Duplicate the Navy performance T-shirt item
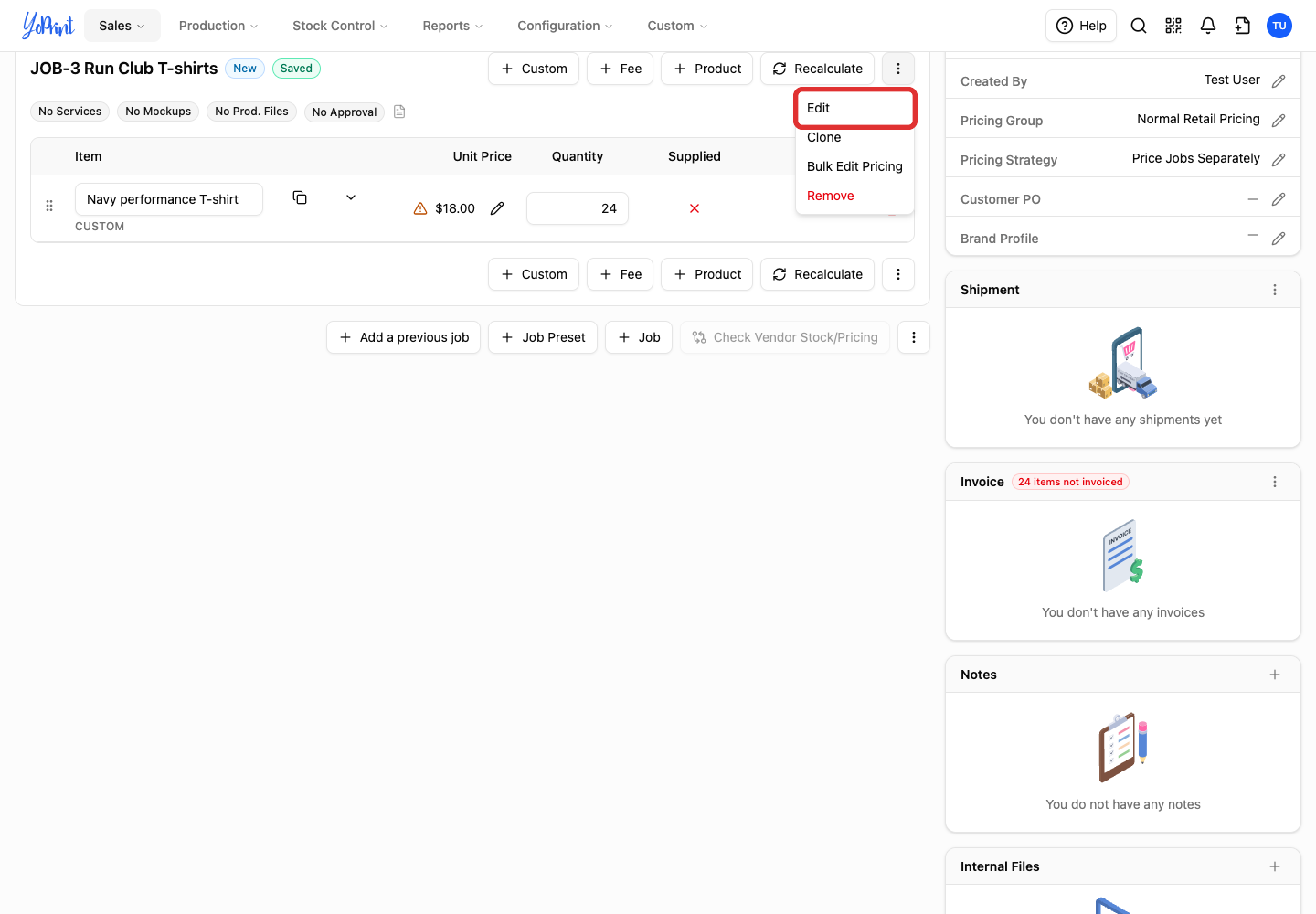Image resolution: width=1316 pixels, height=914 pixels. click(300, 197)
